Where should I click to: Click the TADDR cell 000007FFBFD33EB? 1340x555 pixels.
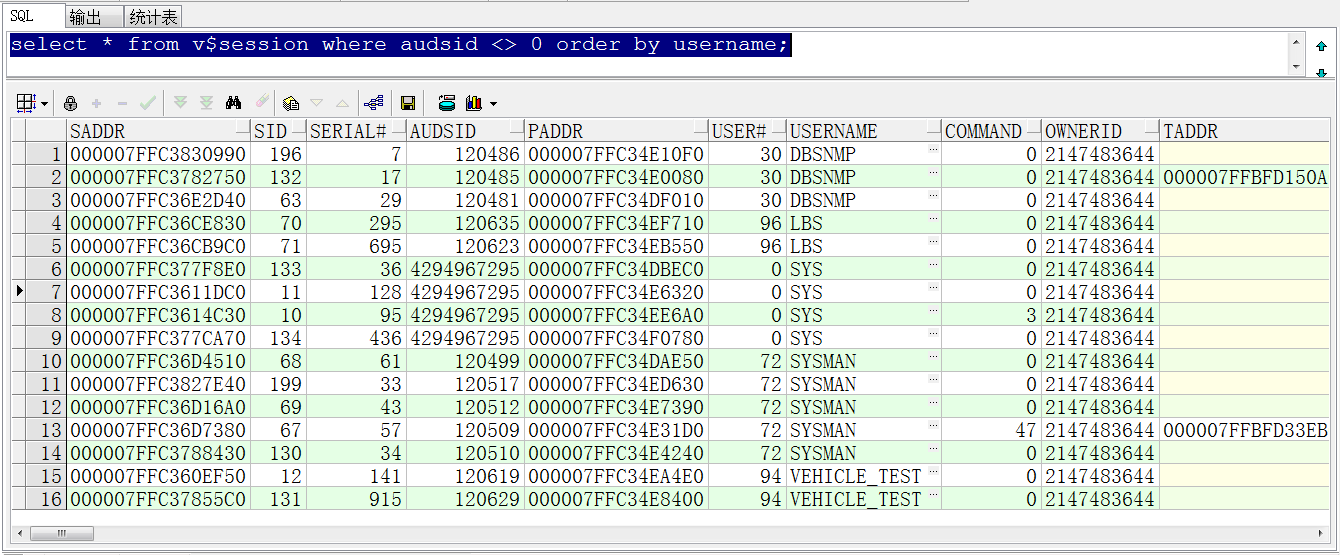[1245, 430]
